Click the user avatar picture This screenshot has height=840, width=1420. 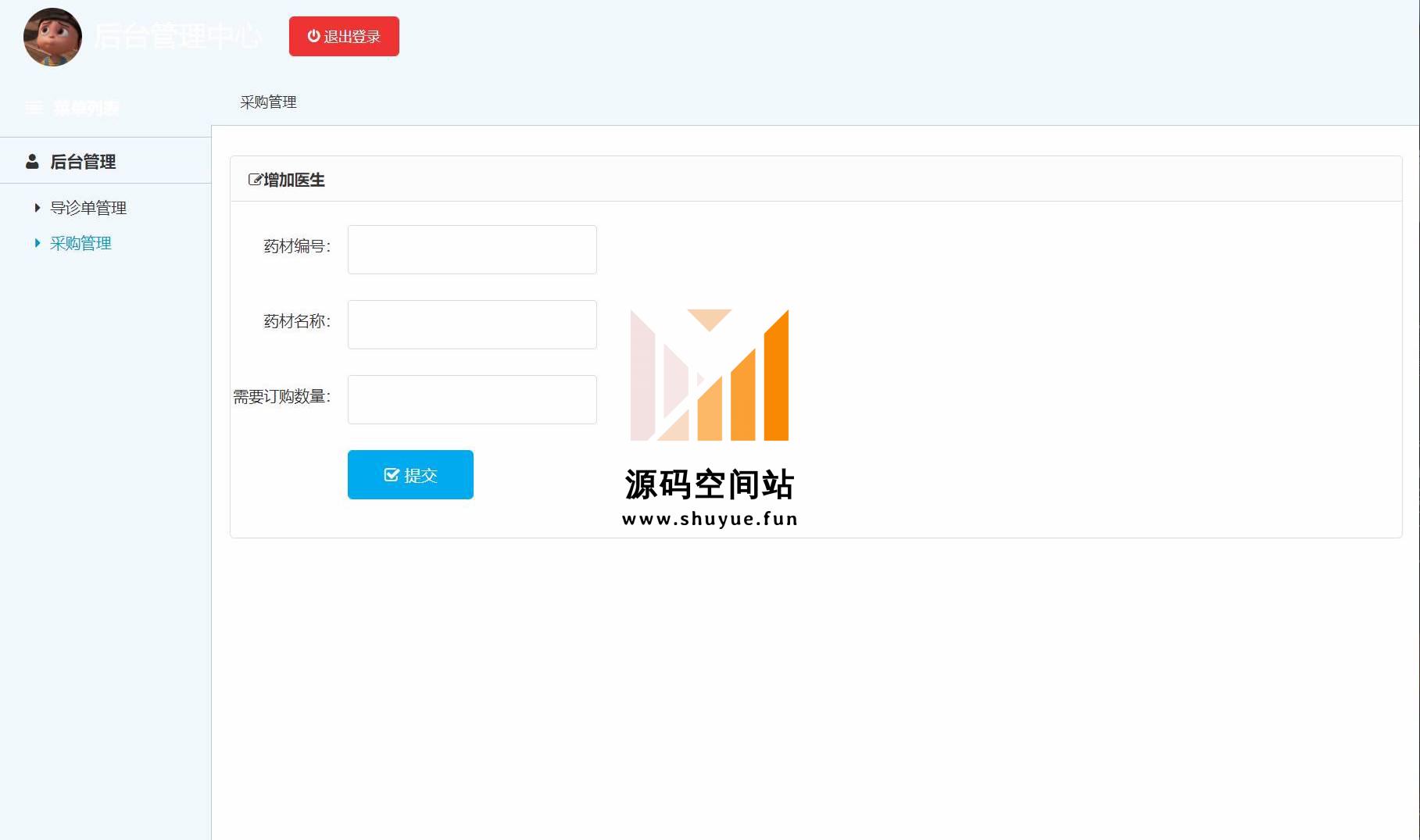click(52, 37)
